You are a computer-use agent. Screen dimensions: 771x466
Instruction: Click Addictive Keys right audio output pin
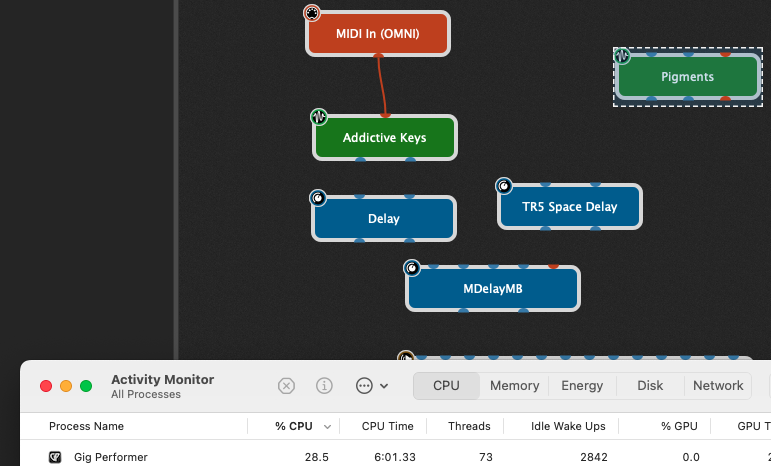(410, 159)
